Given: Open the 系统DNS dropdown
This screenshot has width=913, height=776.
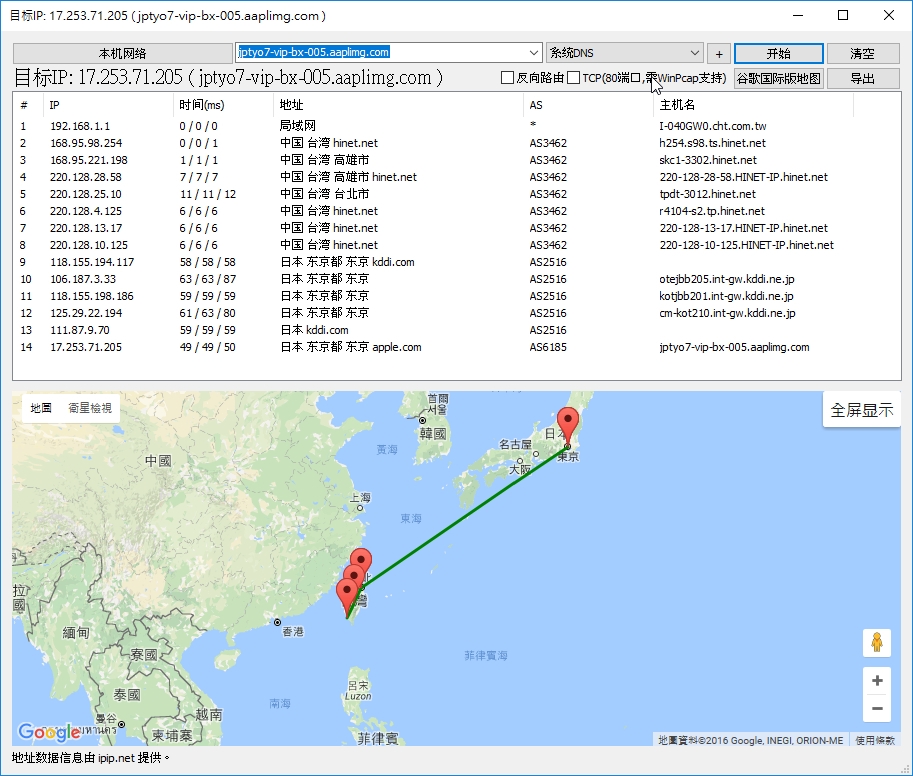Looking at the screenshot, I should click(625, 53).
